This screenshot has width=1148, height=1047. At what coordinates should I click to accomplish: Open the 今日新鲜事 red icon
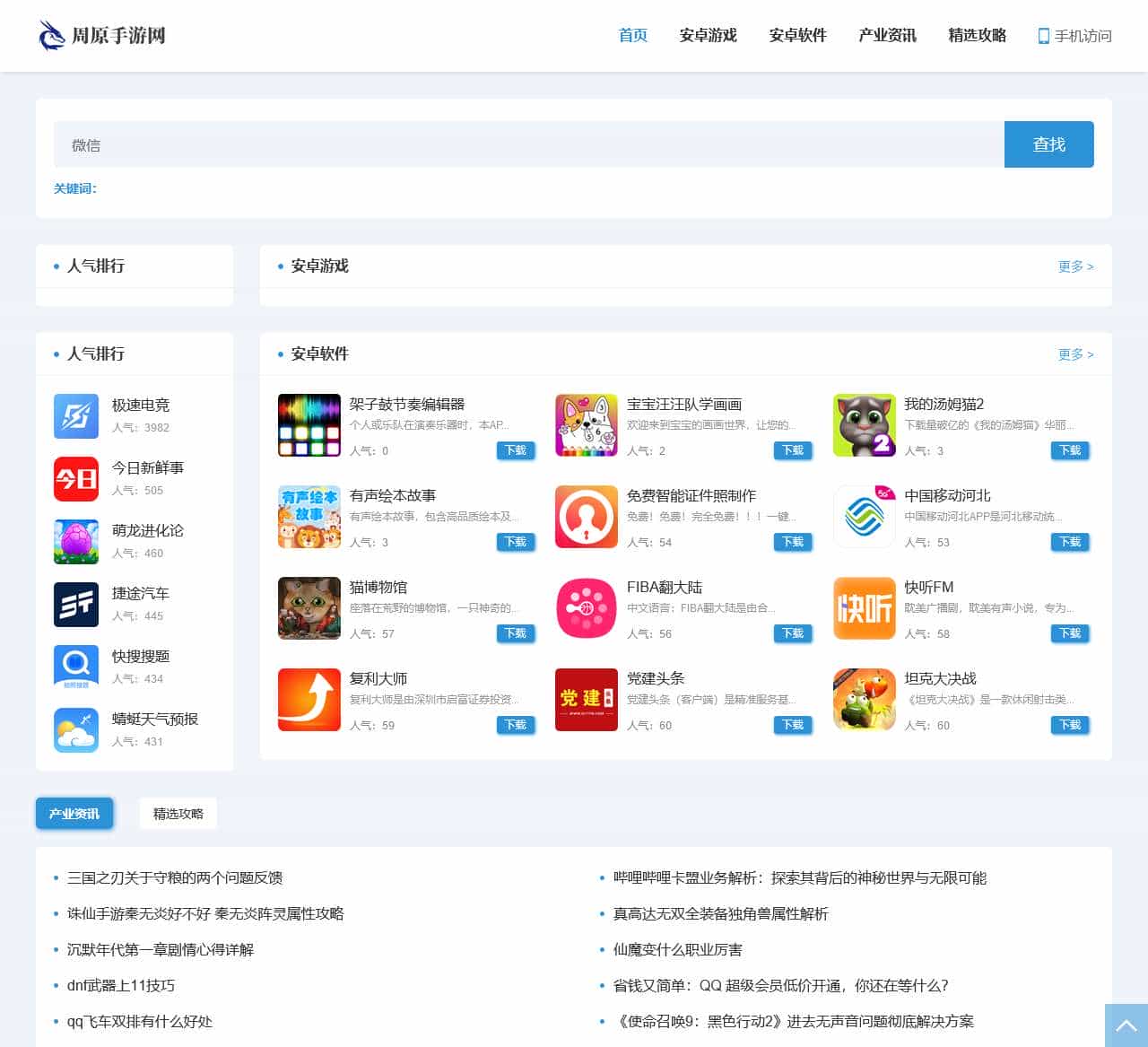click(76, 479)
